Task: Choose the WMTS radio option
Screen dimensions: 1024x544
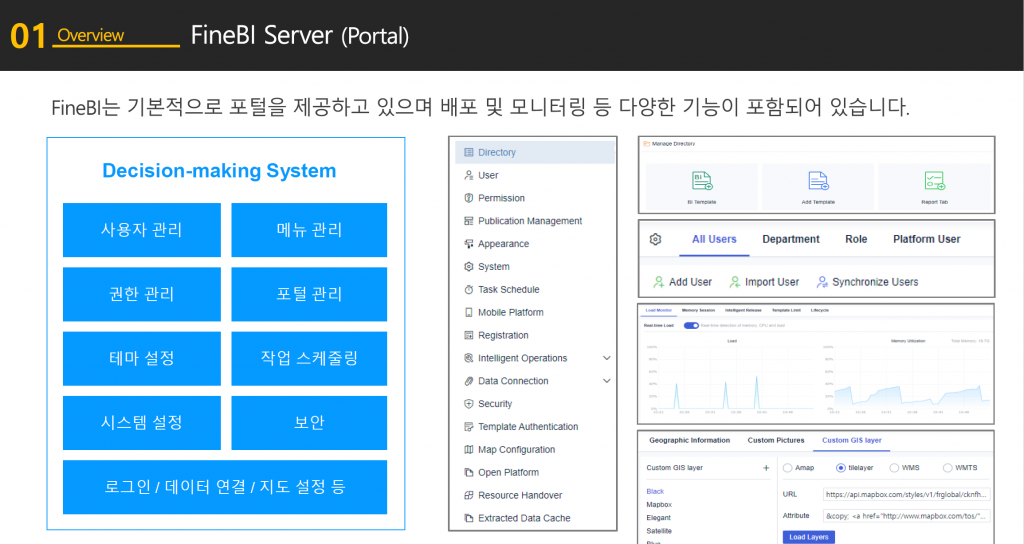Action: click(947, 468)
